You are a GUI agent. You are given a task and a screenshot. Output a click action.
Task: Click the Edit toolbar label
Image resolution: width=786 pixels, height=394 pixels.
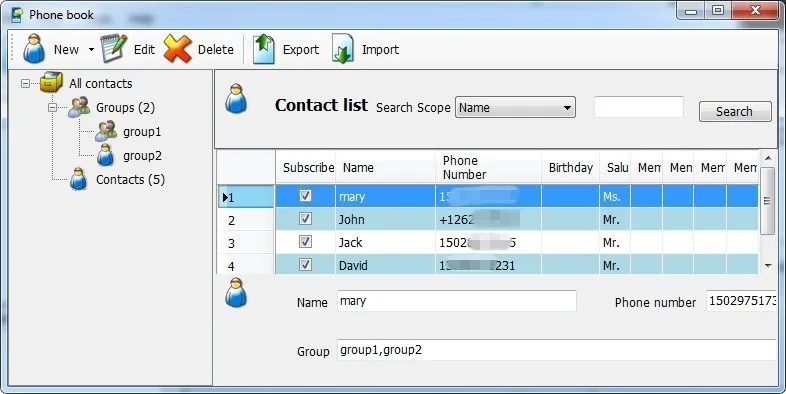tap(144, 50)
